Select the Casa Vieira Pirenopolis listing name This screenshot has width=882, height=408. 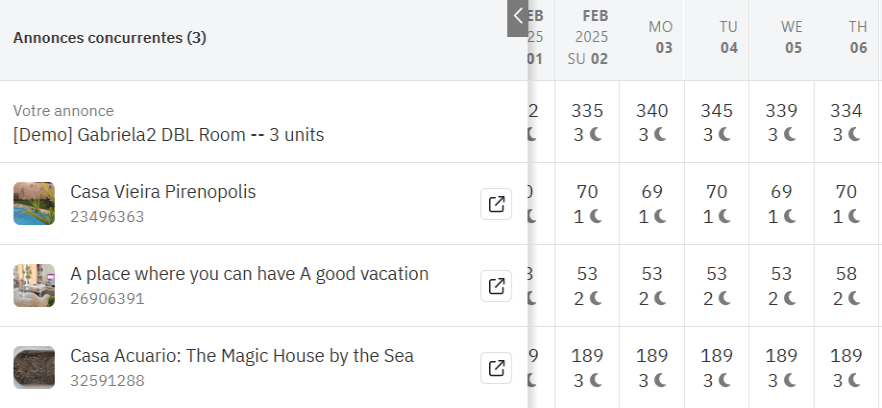pyautogui.click(x=163, y=192)
